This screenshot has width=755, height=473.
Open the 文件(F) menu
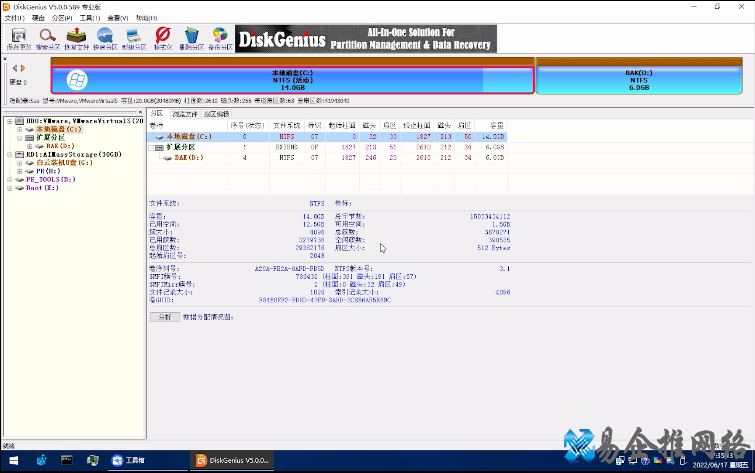point(14,18)
